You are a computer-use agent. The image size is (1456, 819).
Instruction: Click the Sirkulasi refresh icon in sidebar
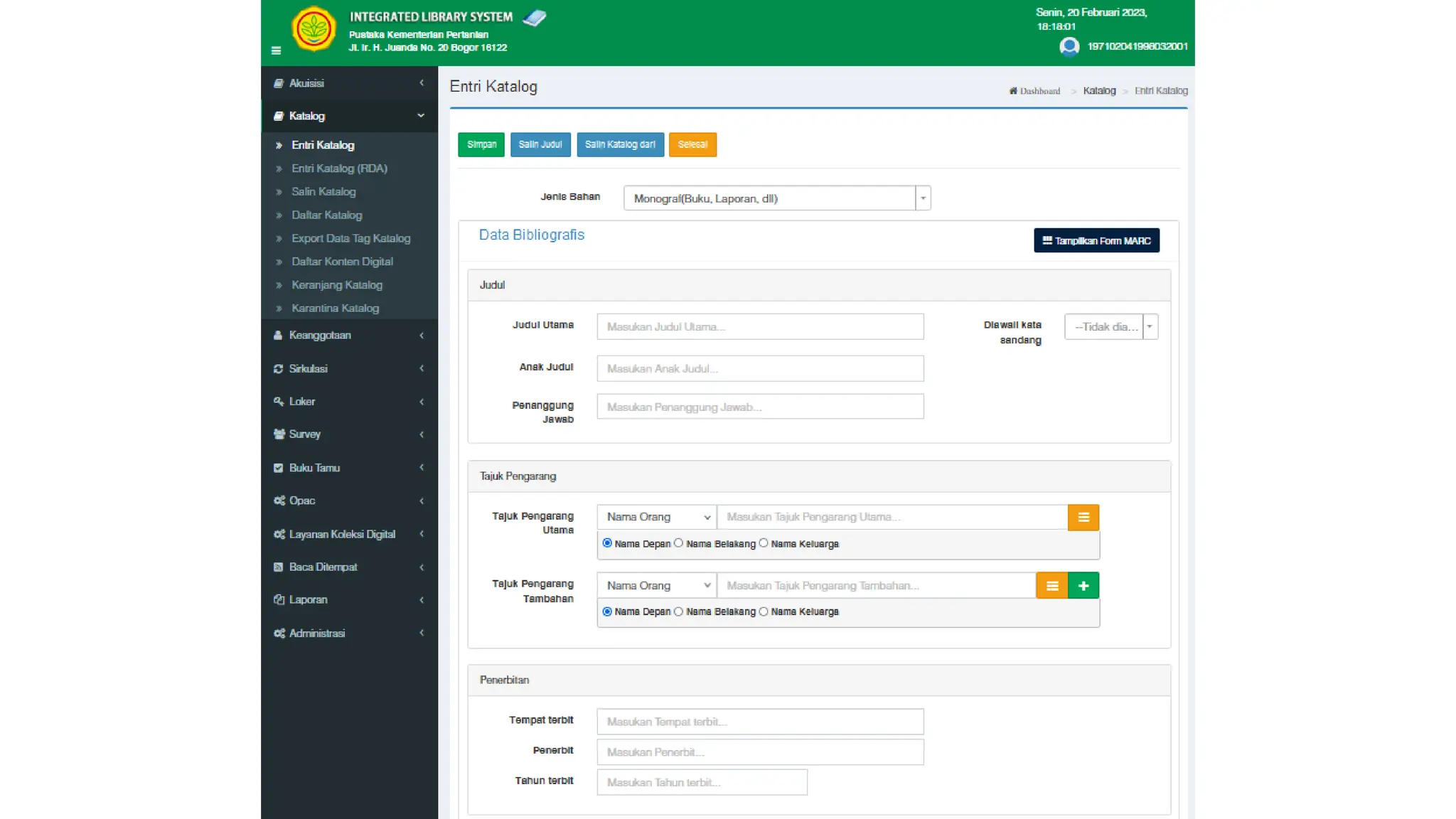tap(278, 369)
